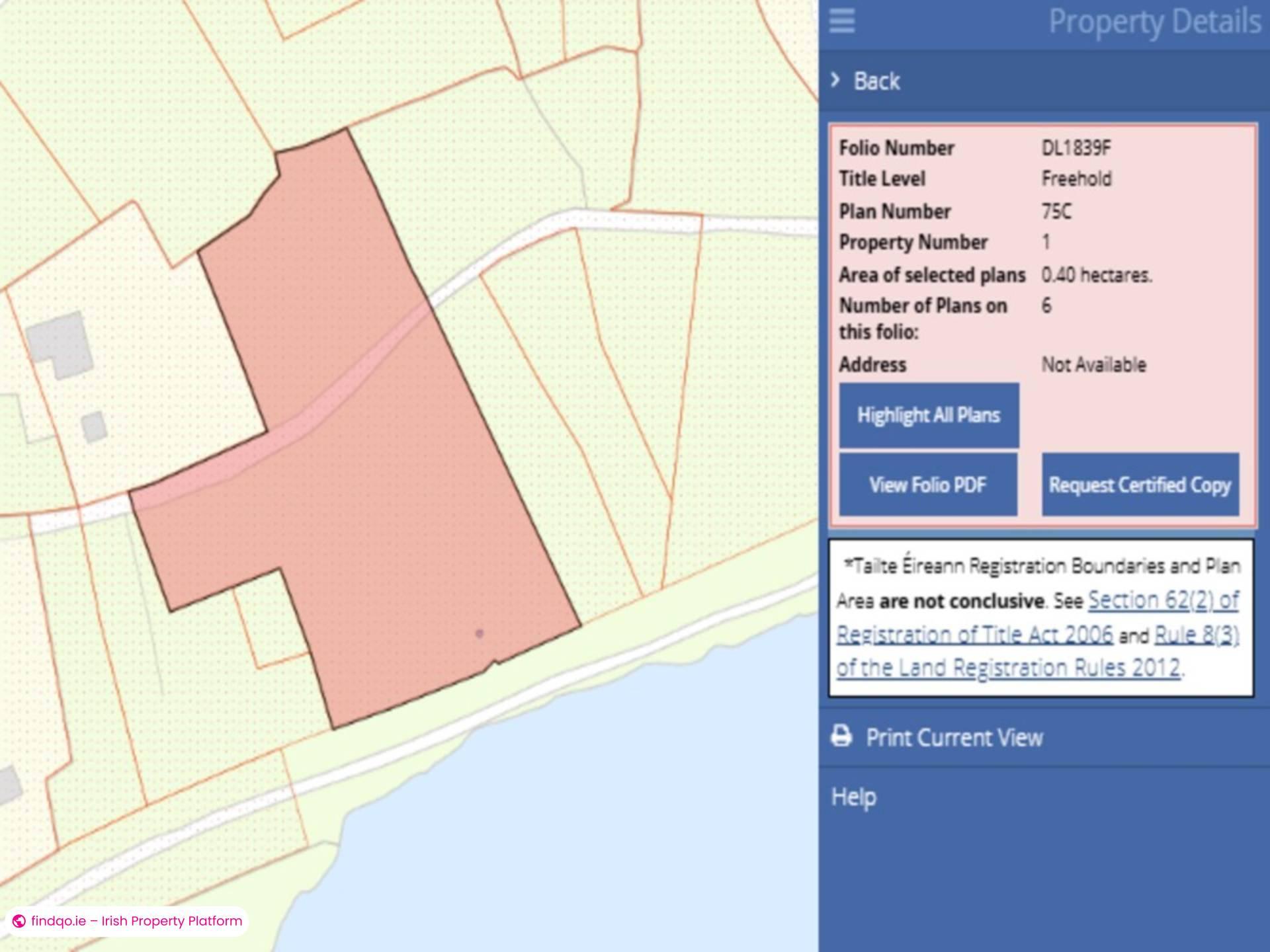Click the Address field showing Not Available

[1093, 364]
